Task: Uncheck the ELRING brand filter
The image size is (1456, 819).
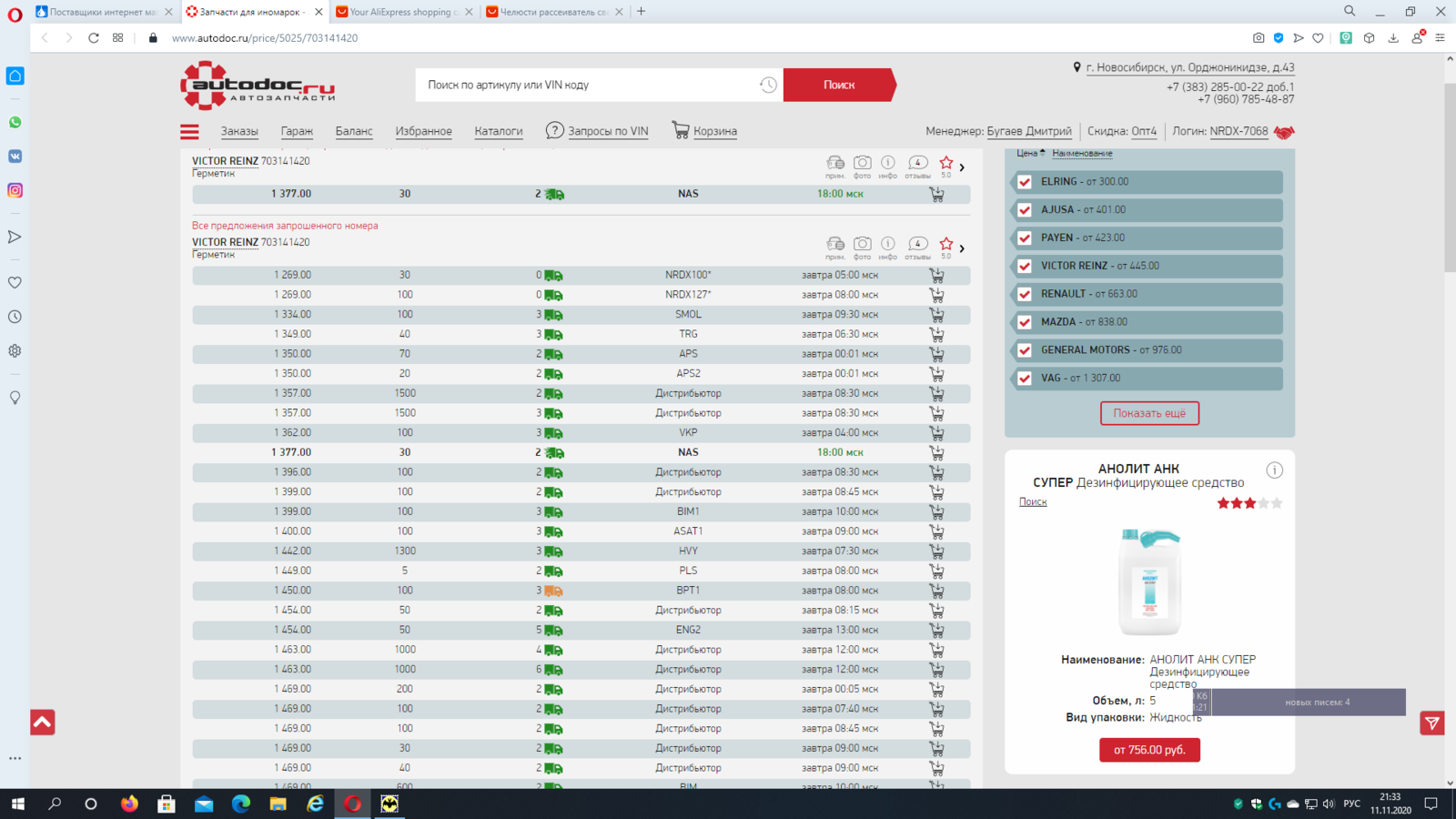Action: tap(1025, 182)
